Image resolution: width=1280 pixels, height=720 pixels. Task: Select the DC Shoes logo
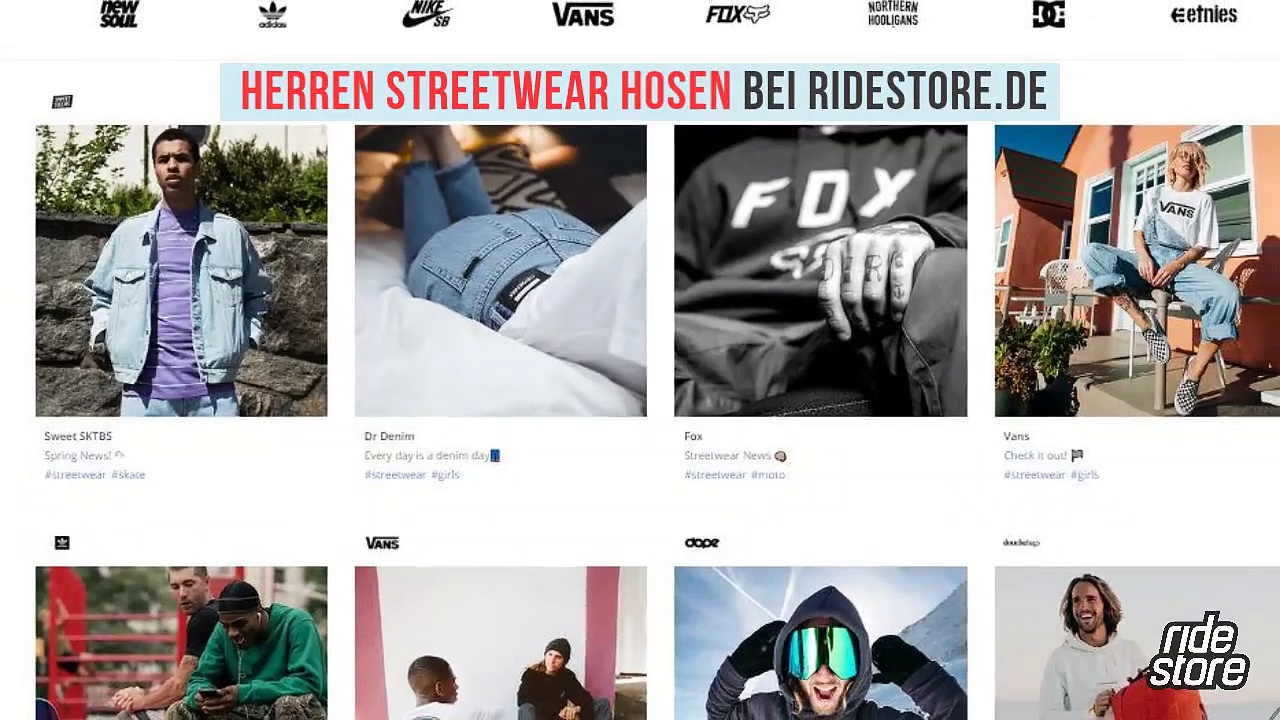pyautogui.click(x=1048, y=14)
